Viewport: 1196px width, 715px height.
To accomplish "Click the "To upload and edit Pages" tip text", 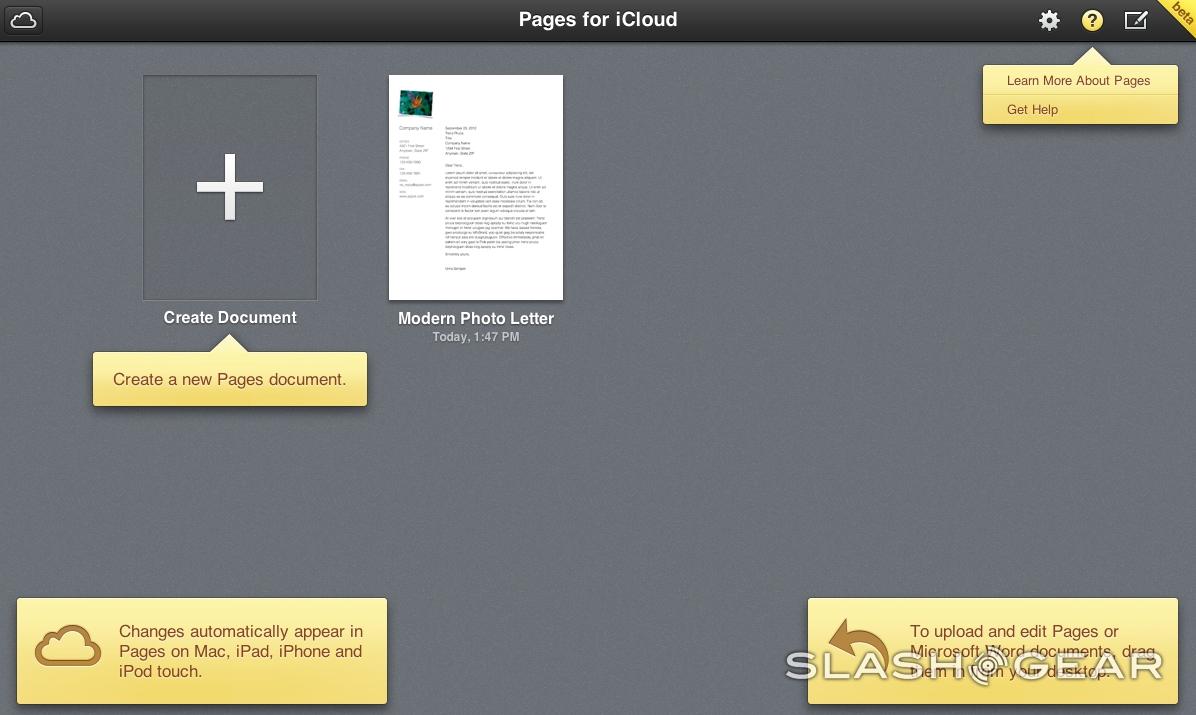I will coord(1014,632).
